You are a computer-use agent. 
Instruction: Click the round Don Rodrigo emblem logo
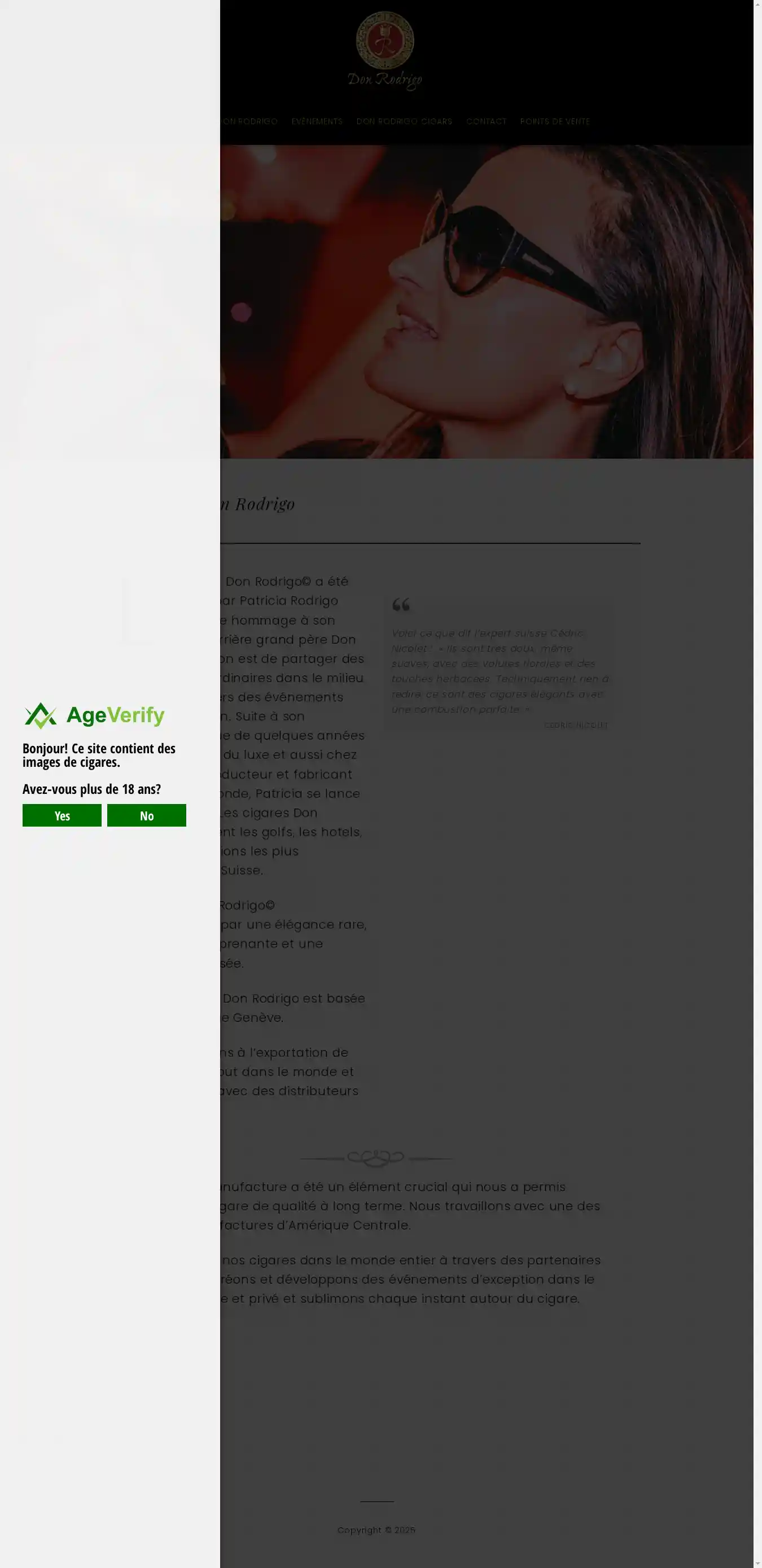coord(385,40)
